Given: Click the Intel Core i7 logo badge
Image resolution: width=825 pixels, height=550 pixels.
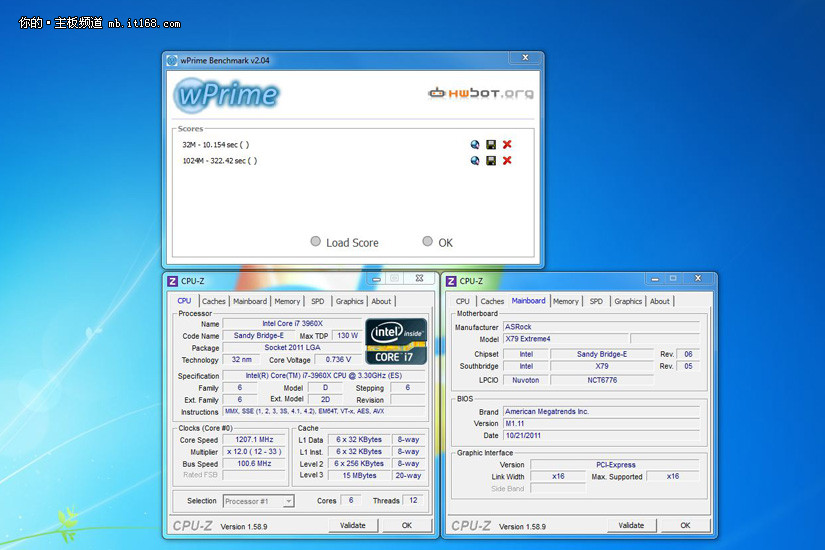Looking at the screenshot, I should pyautogui.click(x=396, y=341).
